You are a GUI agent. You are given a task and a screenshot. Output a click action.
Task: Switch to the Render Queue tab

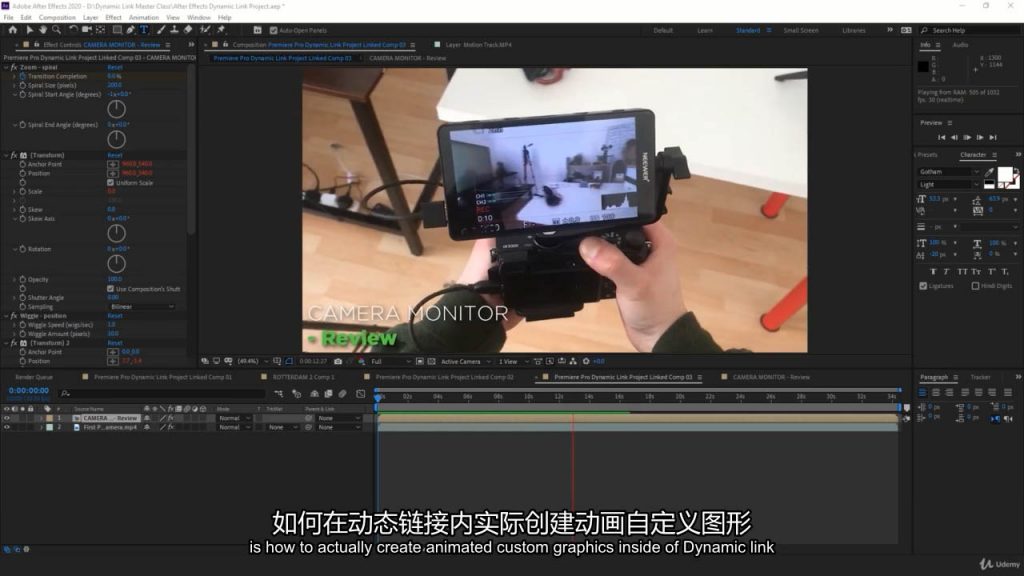pos(34,377)
